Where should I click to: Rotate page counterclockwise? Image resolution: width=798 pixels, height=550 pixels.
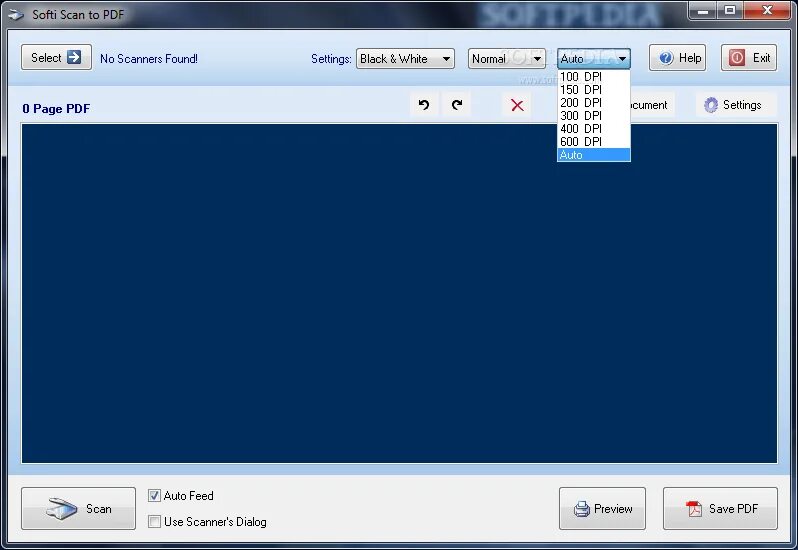pos(424,105)
